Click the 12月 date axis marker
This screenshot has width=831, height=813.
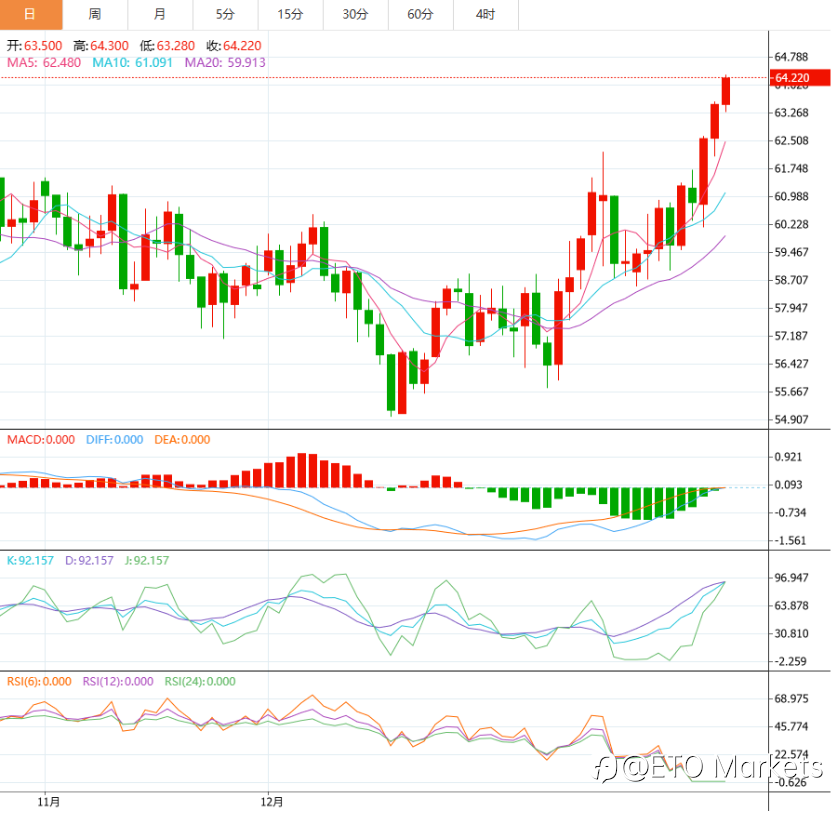(x=272, y=802)
